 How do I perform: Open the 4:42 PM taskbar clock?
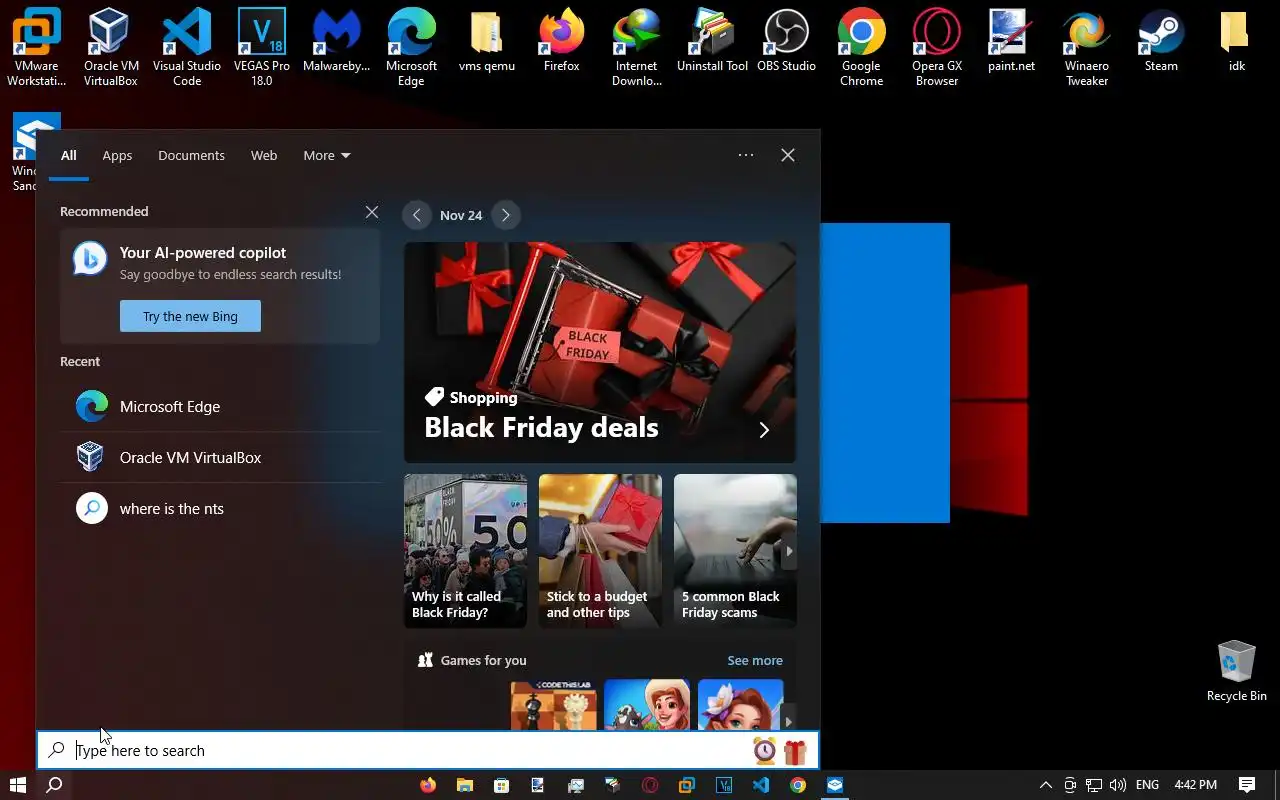(1196, 785)
